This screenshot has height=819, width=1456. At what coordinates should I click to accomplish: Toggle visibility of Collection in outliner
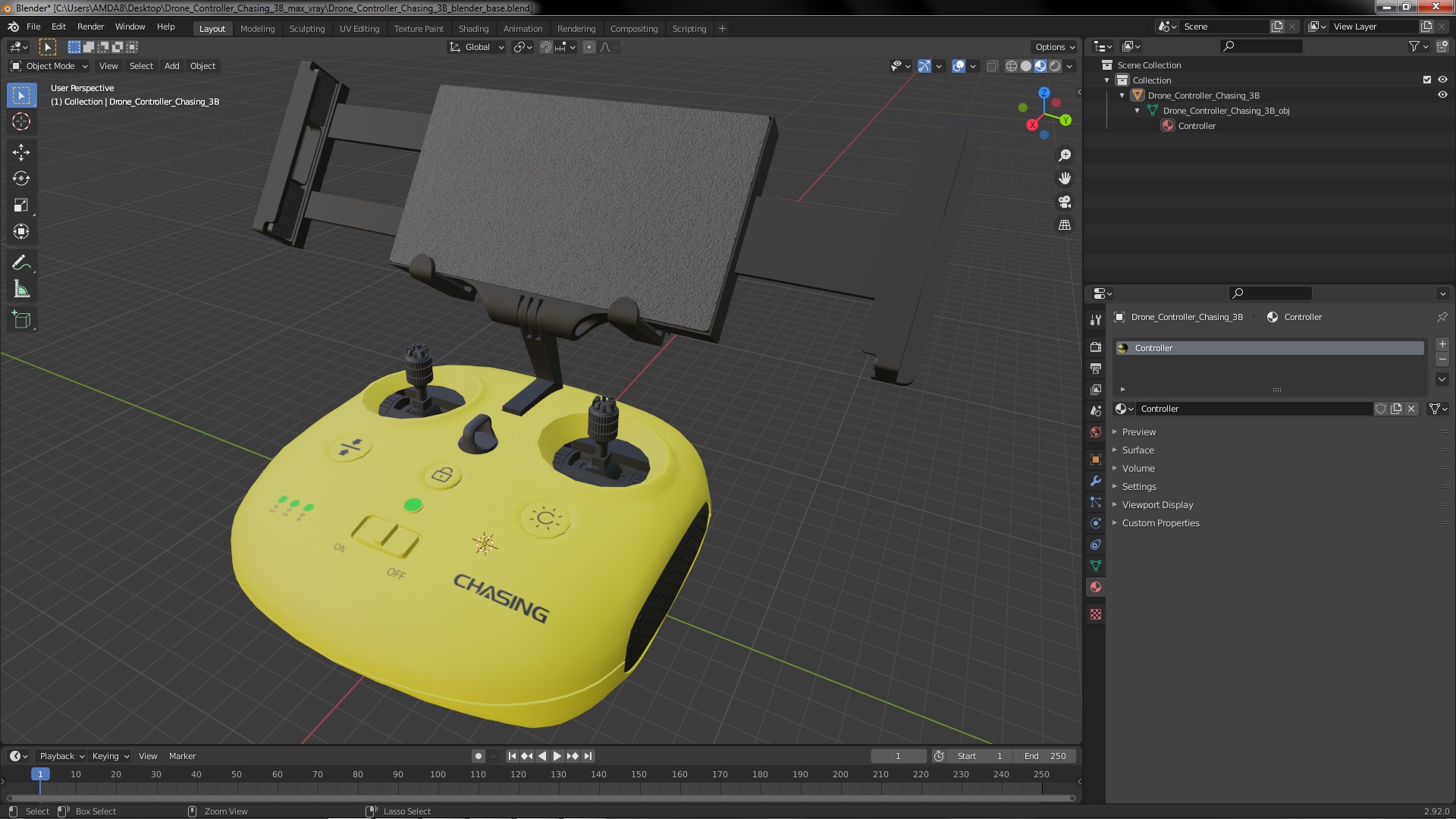coord(1442,80)
